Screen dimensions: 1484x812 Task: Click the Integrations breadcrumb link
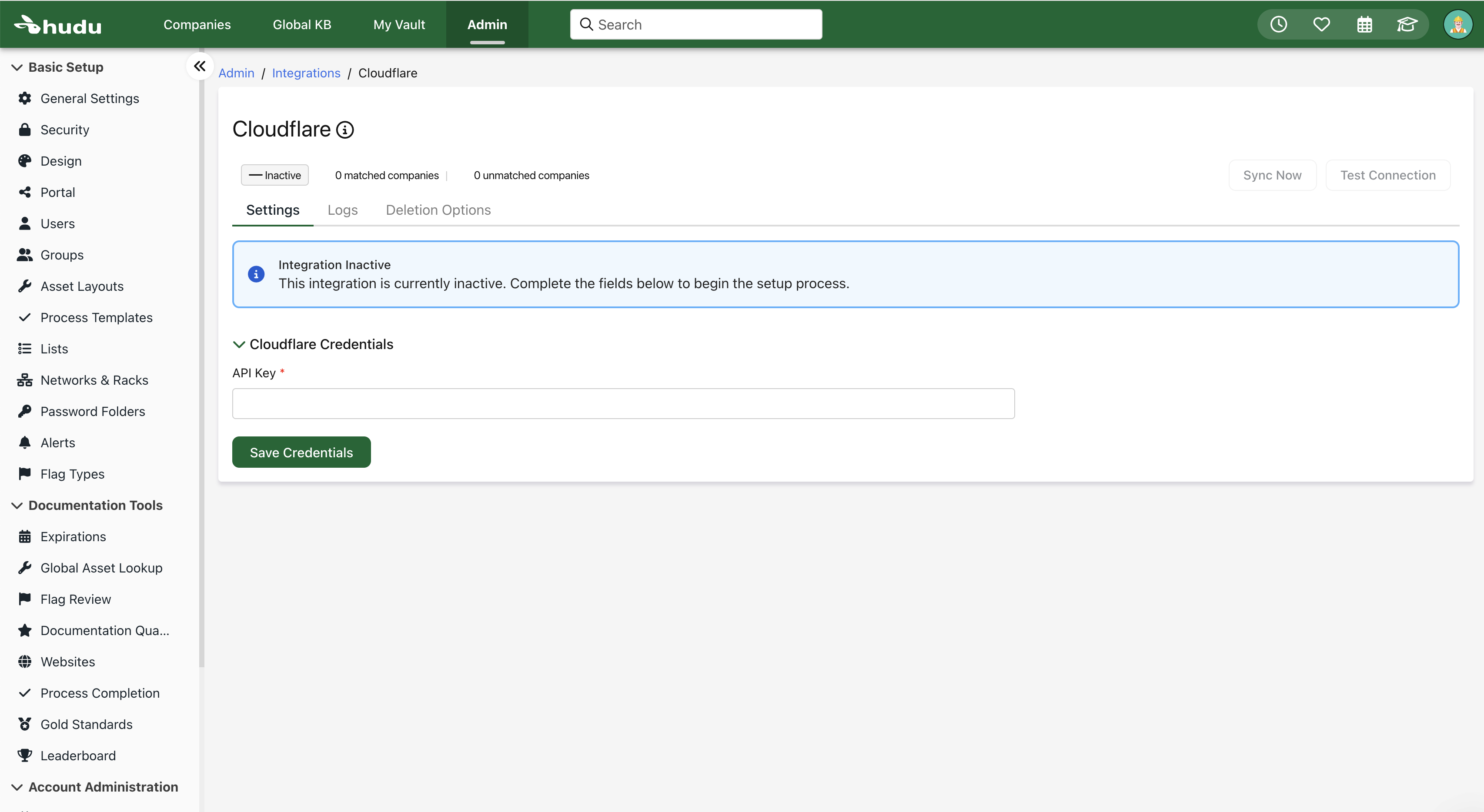tap(306, 73)
